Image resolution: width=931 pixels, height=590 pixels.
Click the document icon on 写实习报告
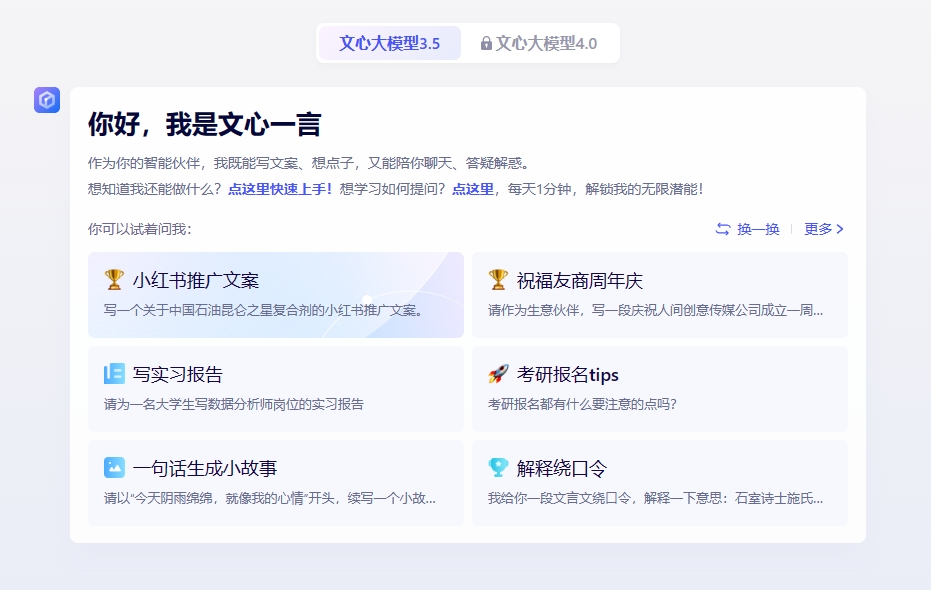click(x=114, y=374)
